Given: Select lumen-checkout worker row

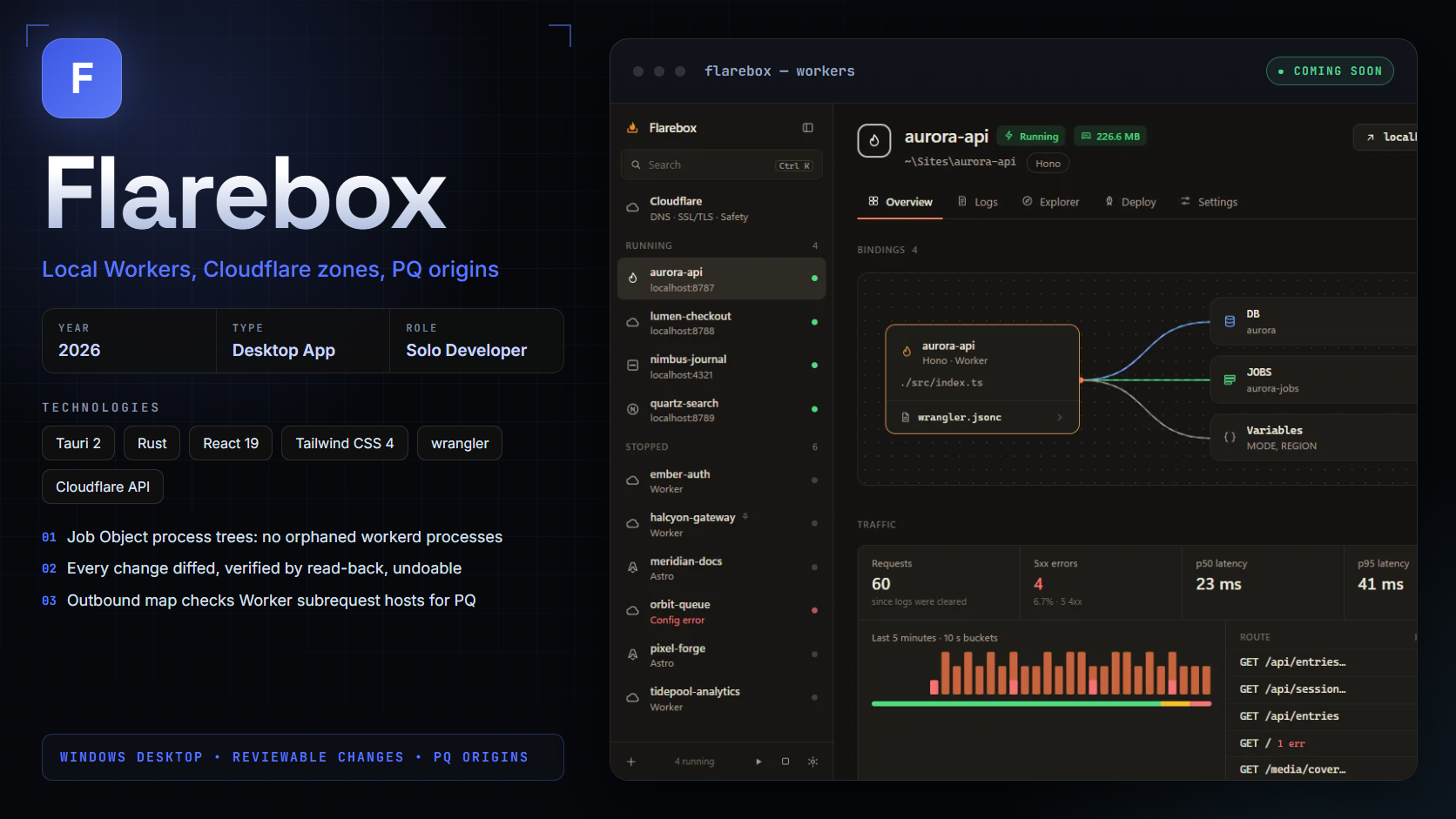Looking at the screenshot, I should point(721,323).
